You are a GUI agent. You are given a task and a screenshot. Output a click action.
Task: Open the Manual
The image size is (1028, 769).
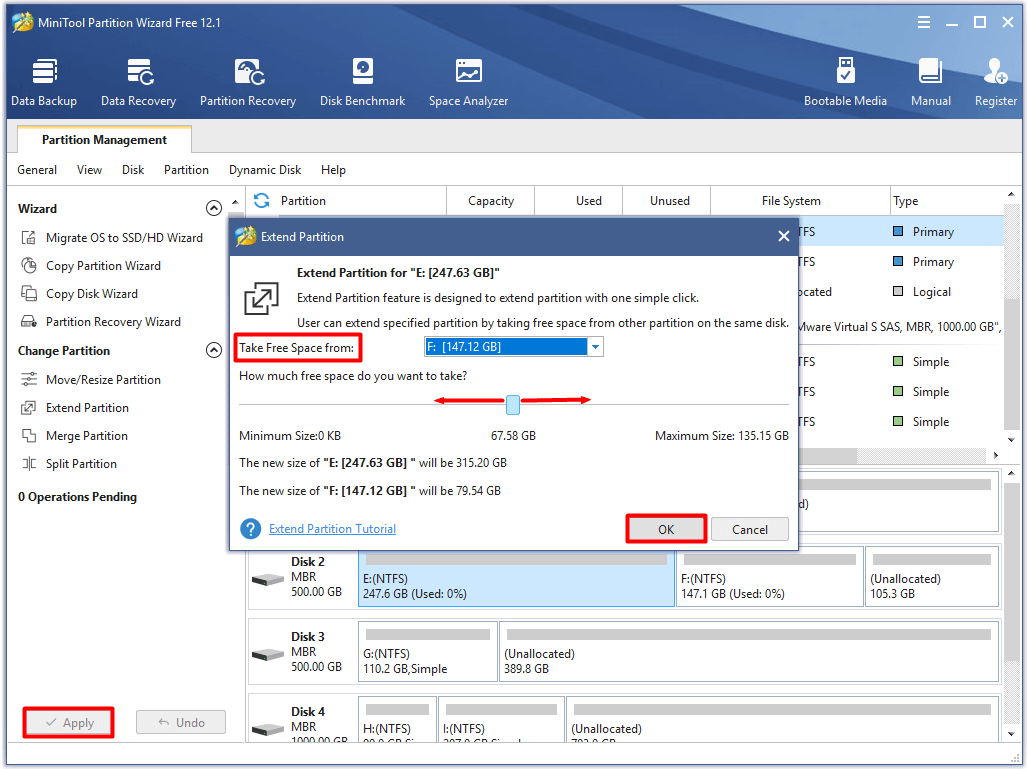[930, 83]
